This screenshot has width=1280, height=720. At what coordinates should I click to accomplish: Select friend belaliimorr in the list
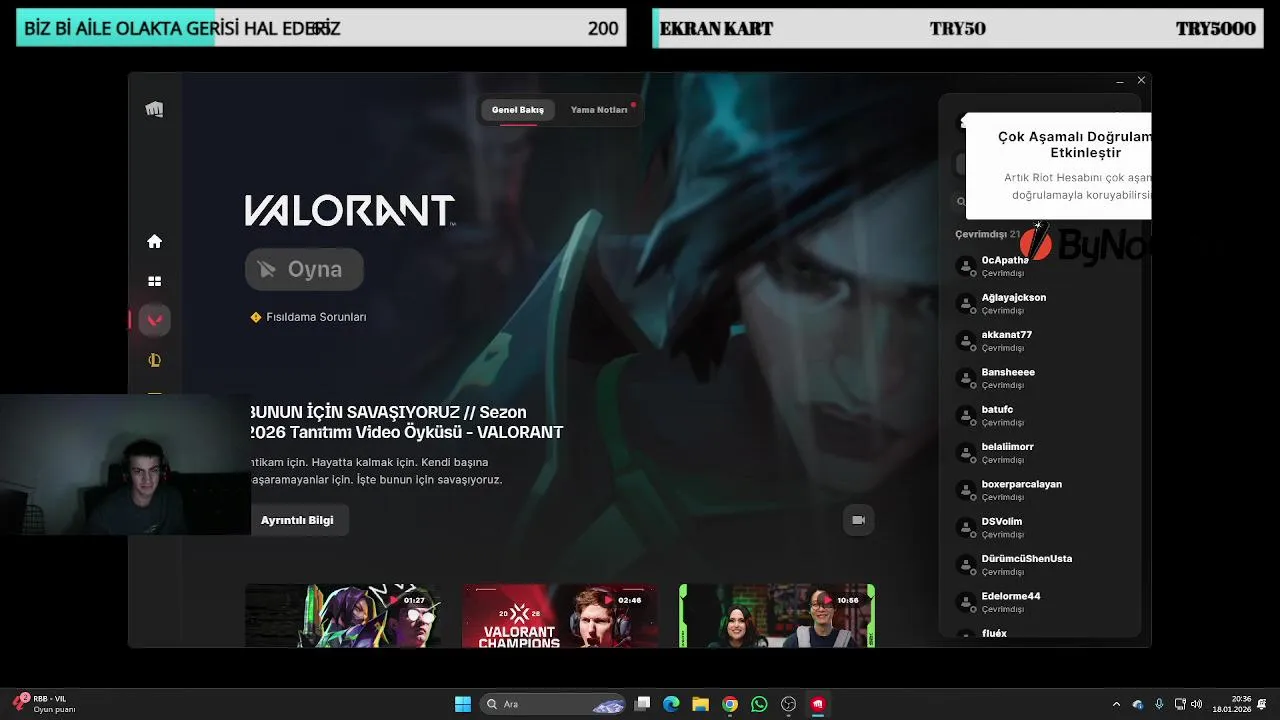tap(1040, 453)
